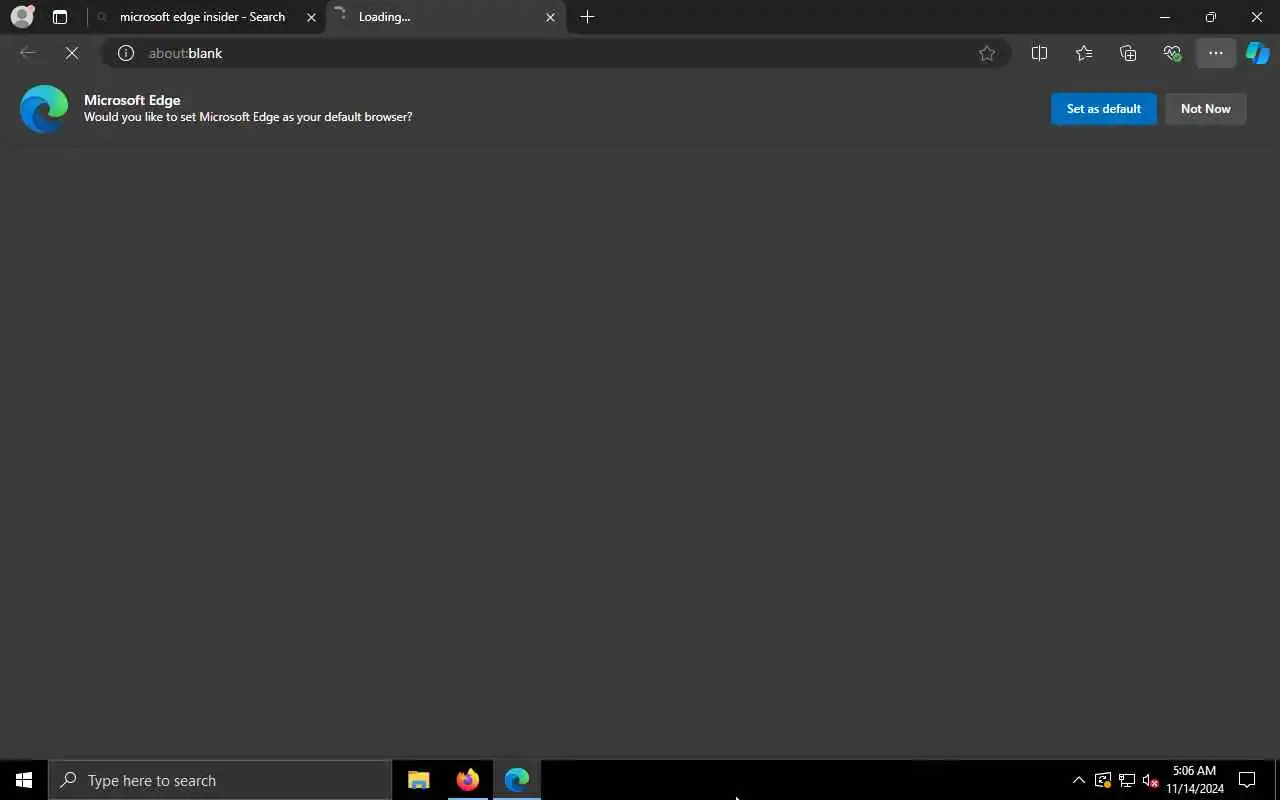Close the microsoft edge insider Search tab
This screenshot has height=800, width=1280.
tap(311, 17)
